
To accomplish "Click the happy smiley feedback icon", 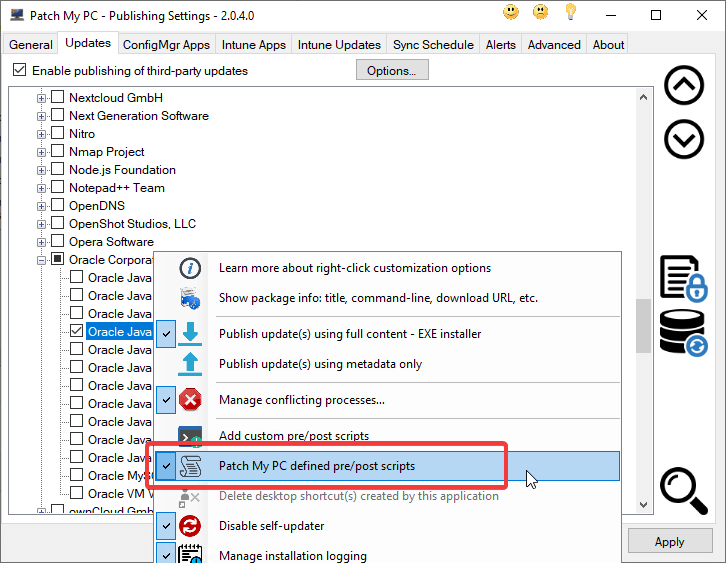I will point(511,12).
